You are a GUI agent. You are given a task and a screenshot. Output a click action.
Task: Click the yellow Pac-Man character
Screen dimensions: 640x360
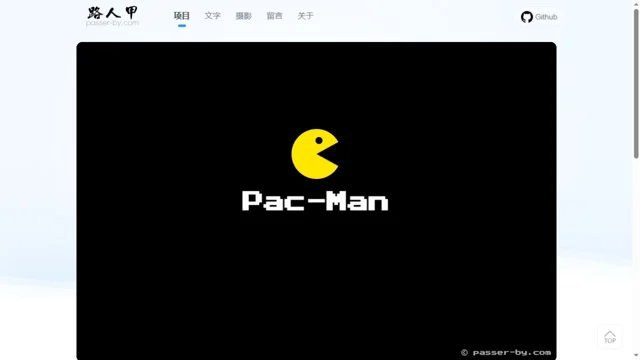(315, 154)
